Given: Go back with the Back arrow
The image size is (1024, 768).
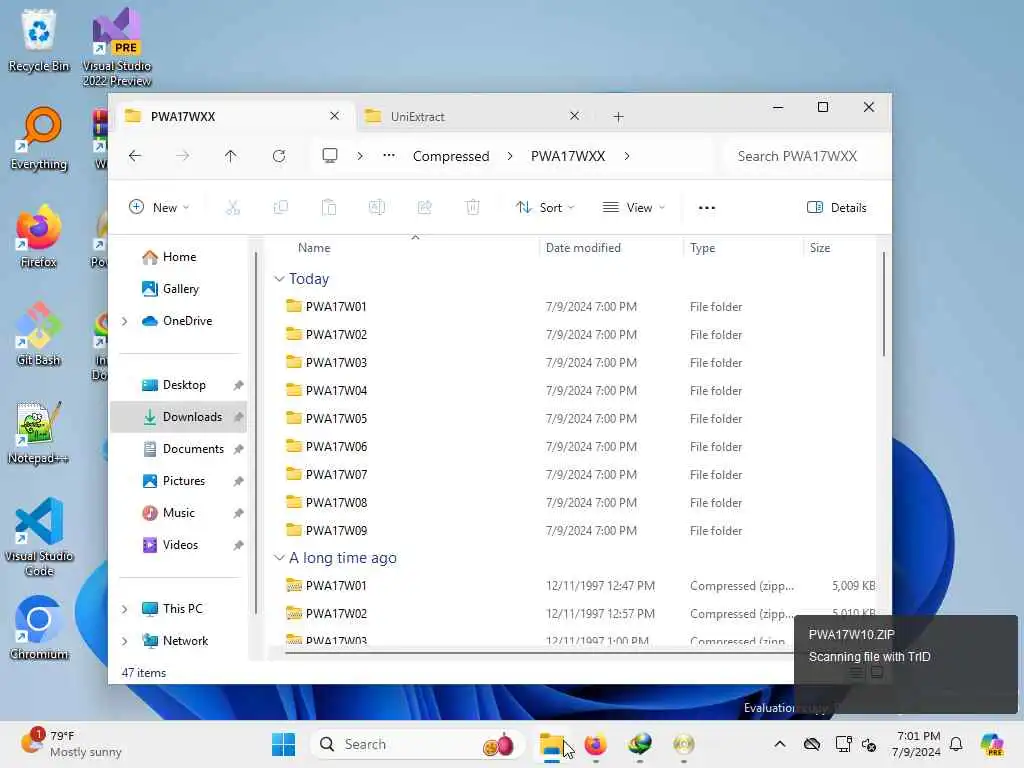Looking at the screenshot, I should click(x=135, y=155).
